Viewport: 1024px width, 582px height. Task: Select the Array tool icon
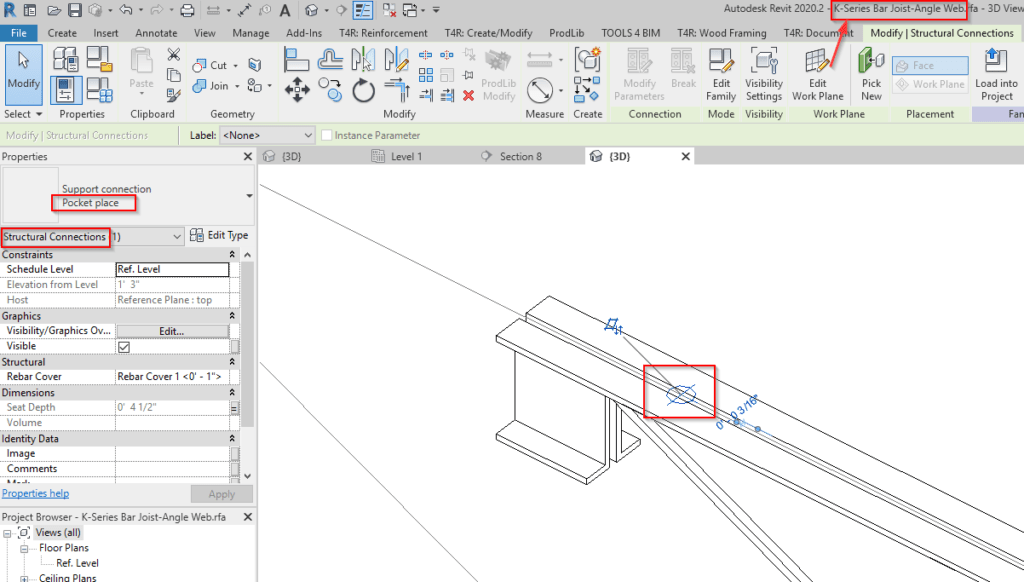[426, 75]
